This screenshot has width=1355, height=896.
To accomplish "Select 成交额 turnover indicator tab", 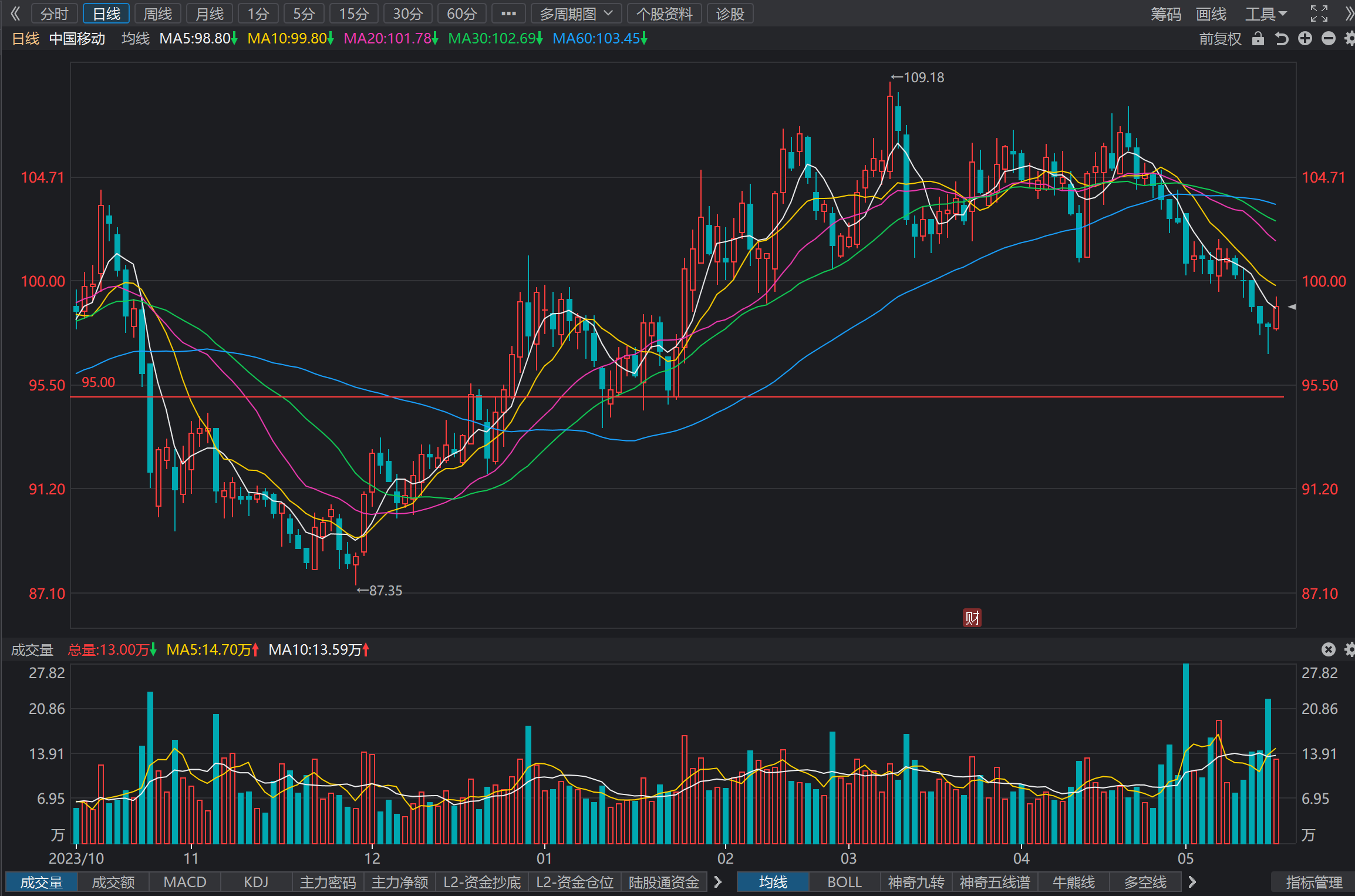I will [x=113, y=882].
